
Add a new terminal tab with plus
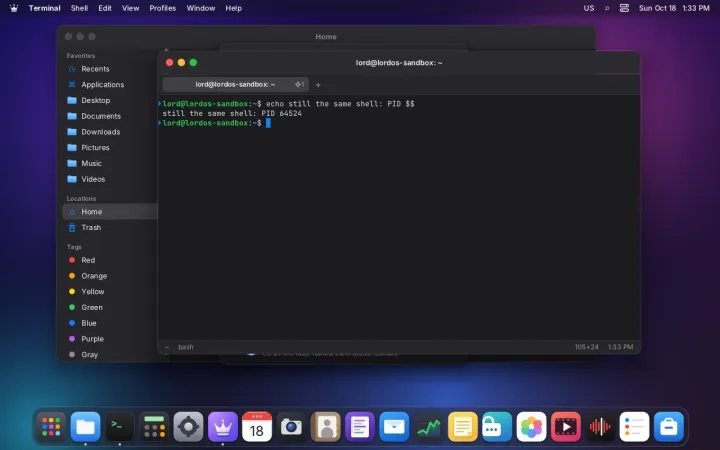click(x=318, y=84)
